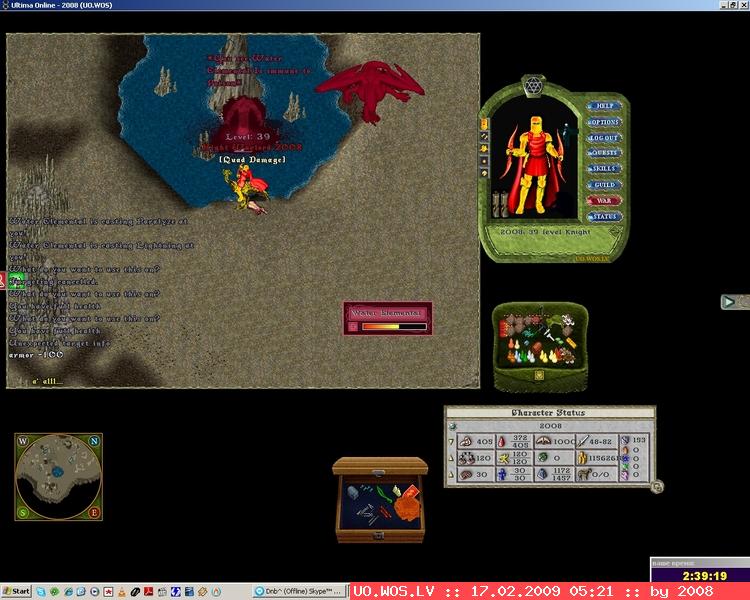Click the wooden chest's front latch
The width and height of the screenshot is (750, 600).
[x=379, y=536]
